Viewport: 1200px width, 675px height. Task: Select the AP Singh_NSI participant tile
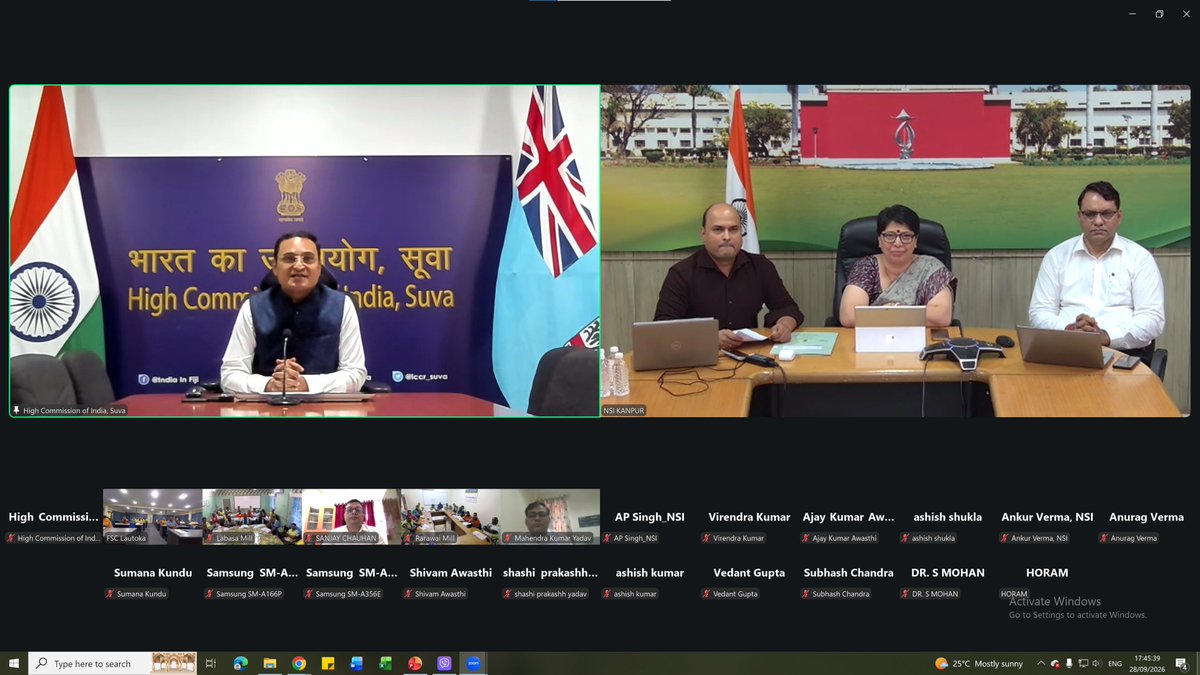pos(649,517)
